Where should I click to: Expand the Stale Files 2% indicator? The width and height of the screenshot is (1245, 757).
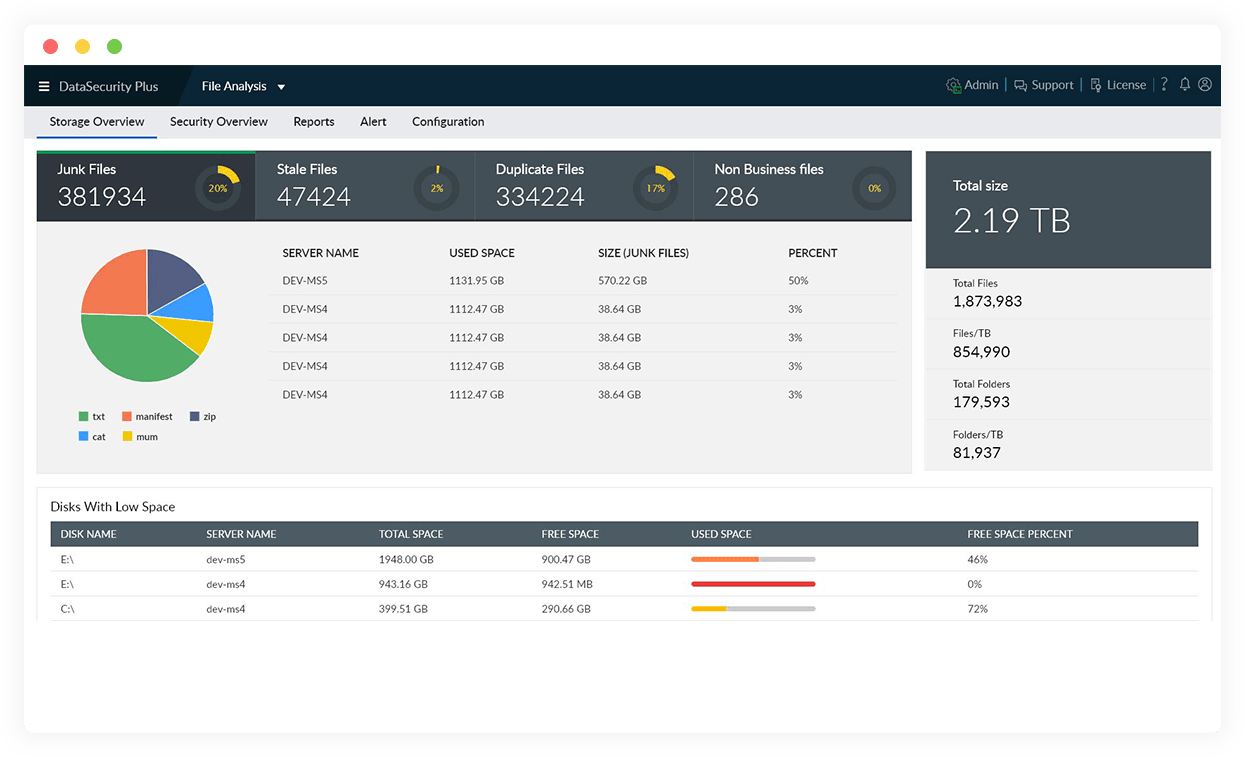pyautogui.click(x=437, y=187)
